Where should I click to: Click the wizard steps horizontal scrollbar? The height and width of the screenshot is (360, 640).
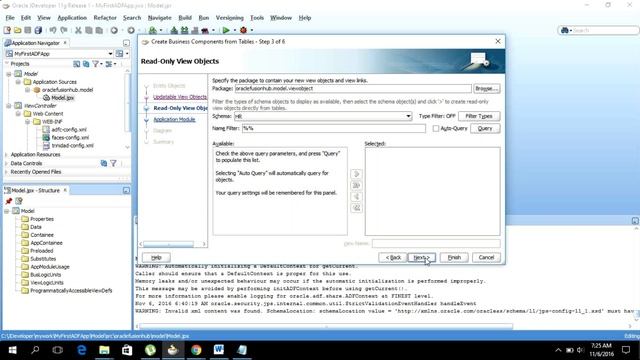168,244
